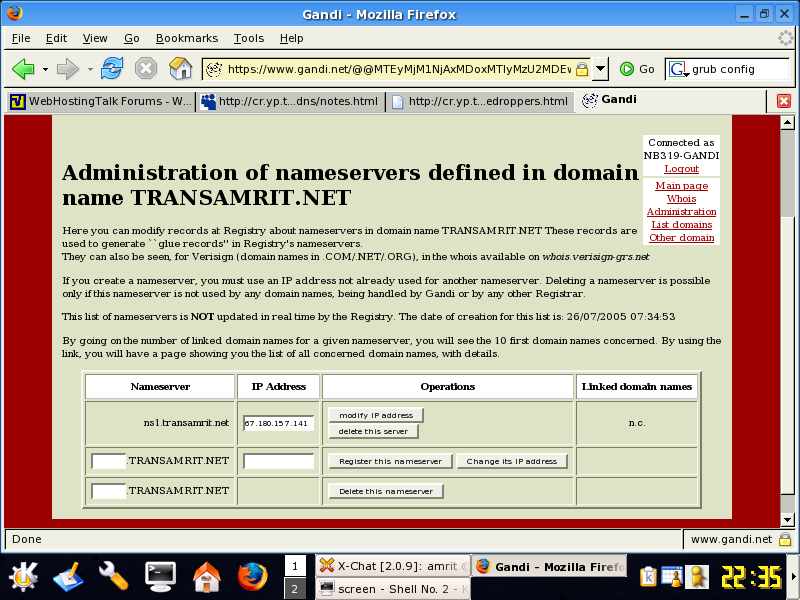Viewport: 800px width, 600px height.
Task: Click the status bar padlock icon
Action: click(785, 539)
